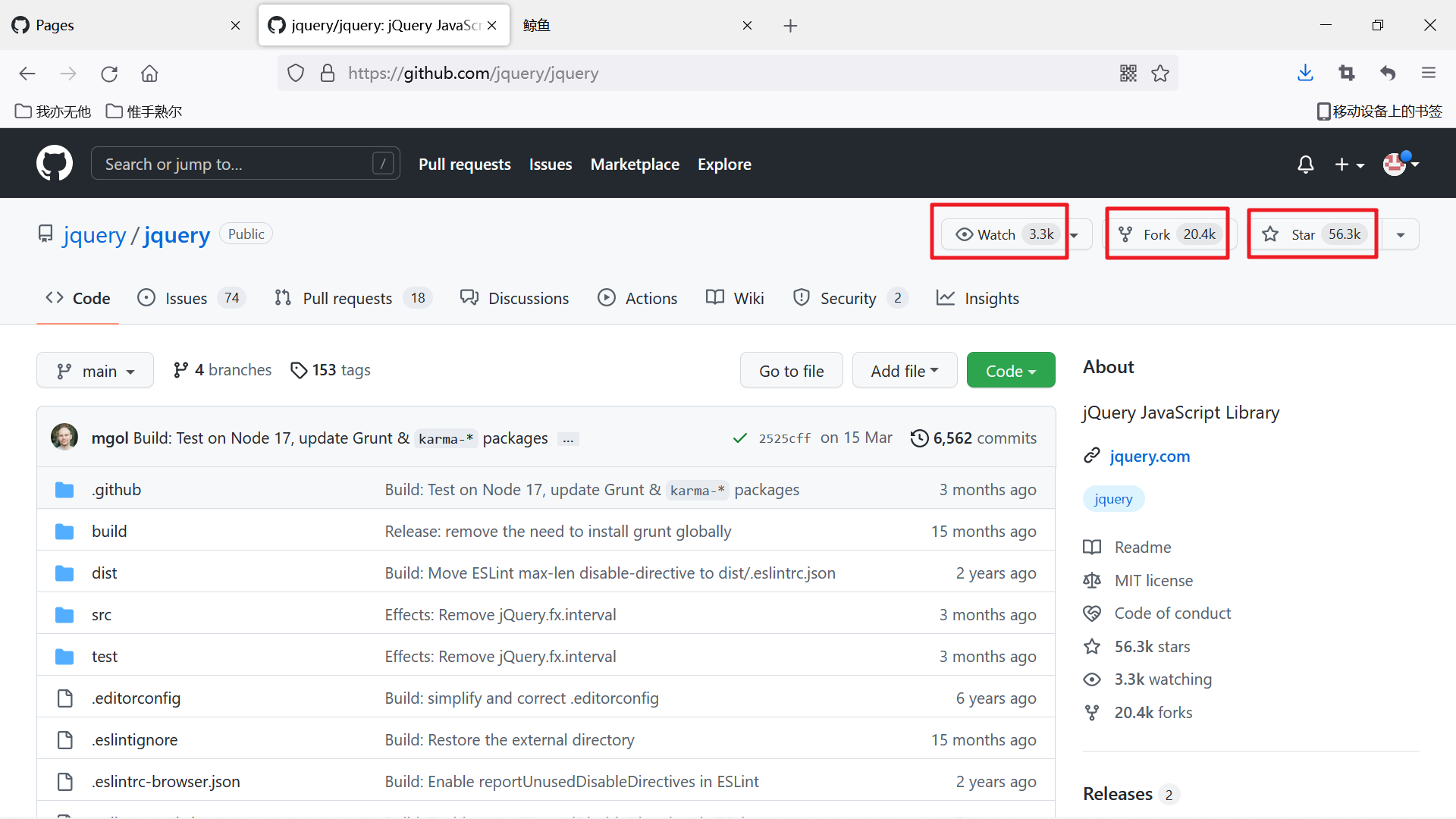Click the Go to file button
Image resolution: width=1456 pixels, height=819 pixels.
pyautogui.click(x=791, y=371)
